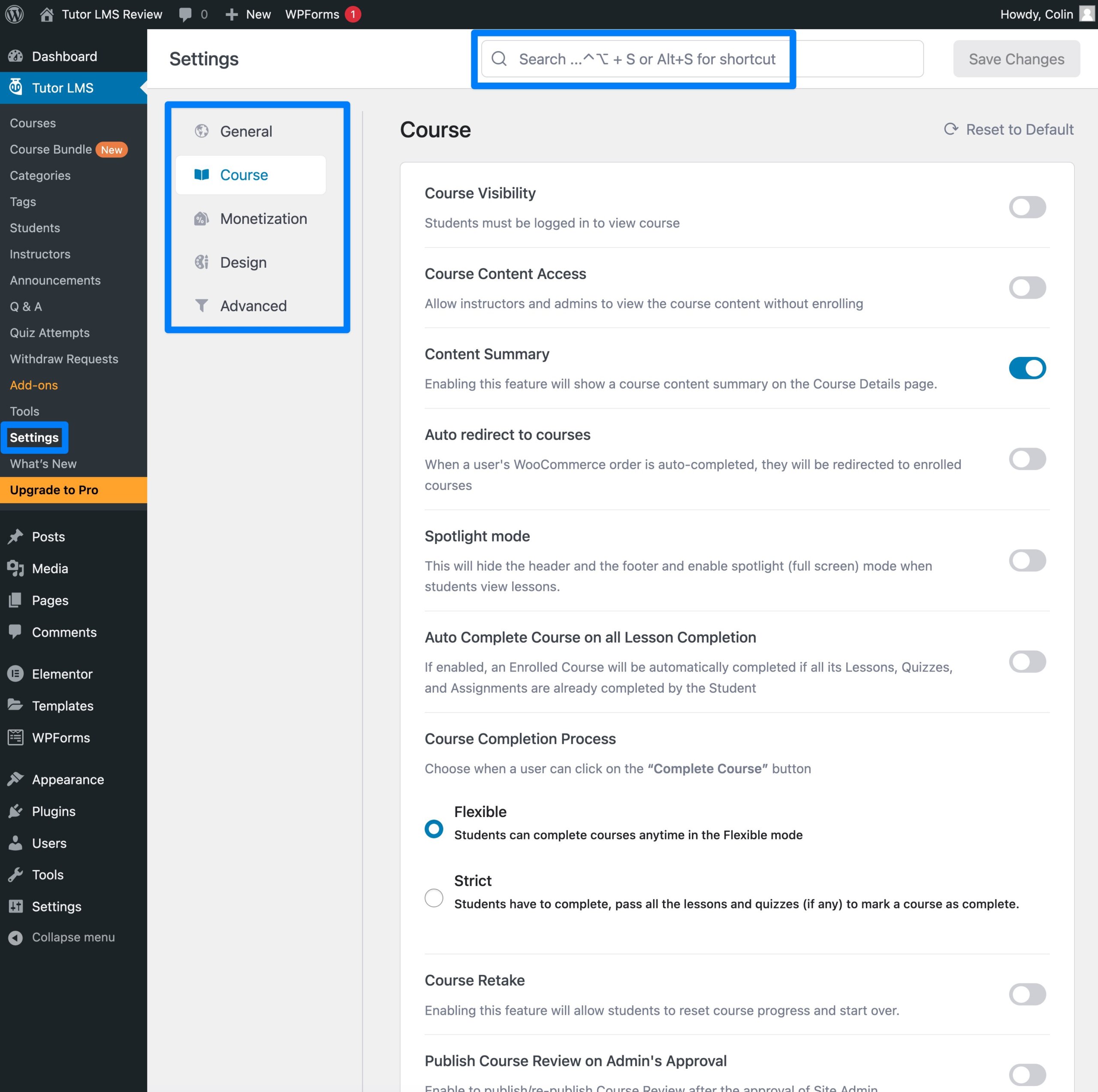Click the Templates folder icon
Viewport: 1098px width, 1092px height.
tap(15, 705)
